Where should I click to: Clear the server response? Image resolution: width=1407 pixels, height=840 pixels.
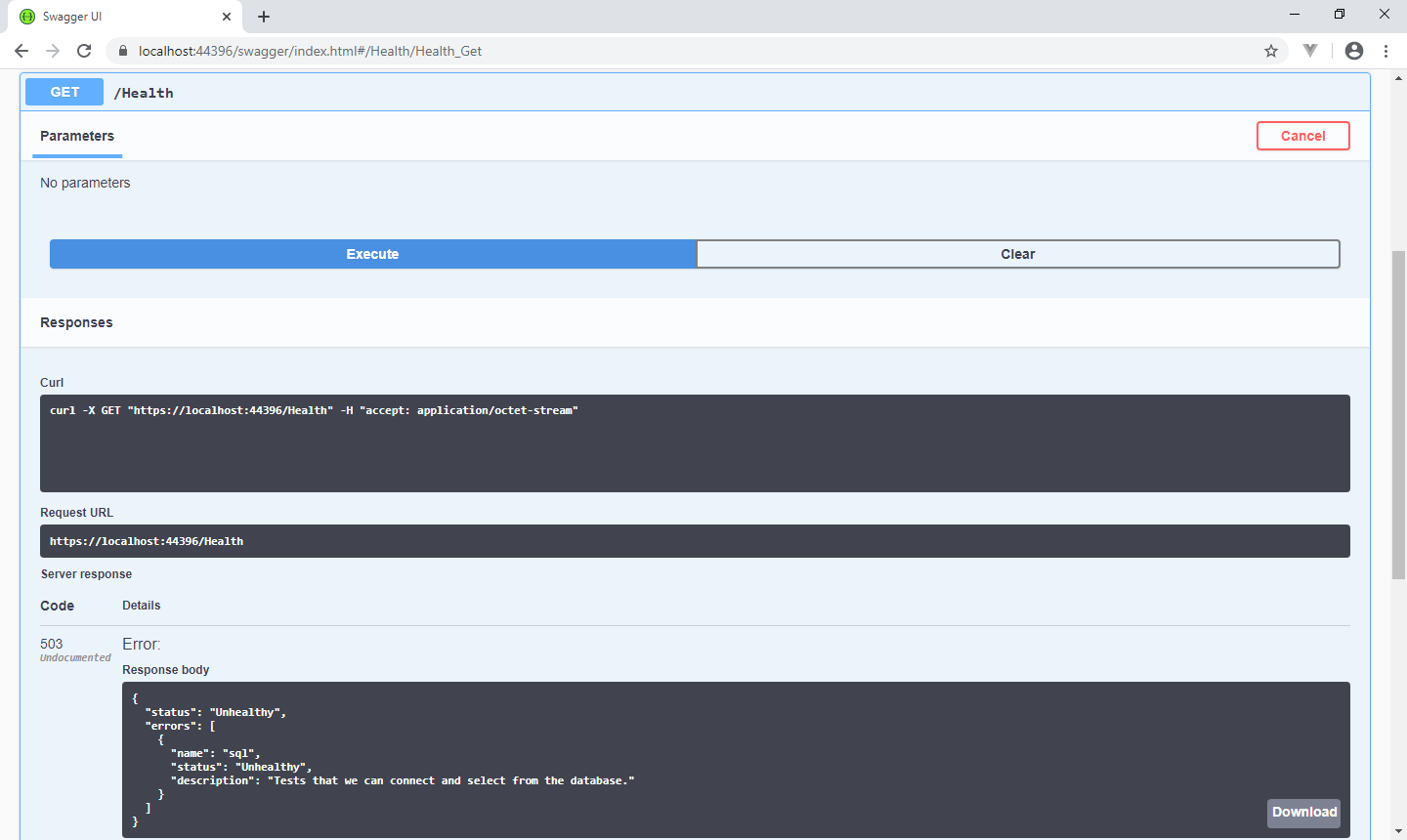[1017, 253]
